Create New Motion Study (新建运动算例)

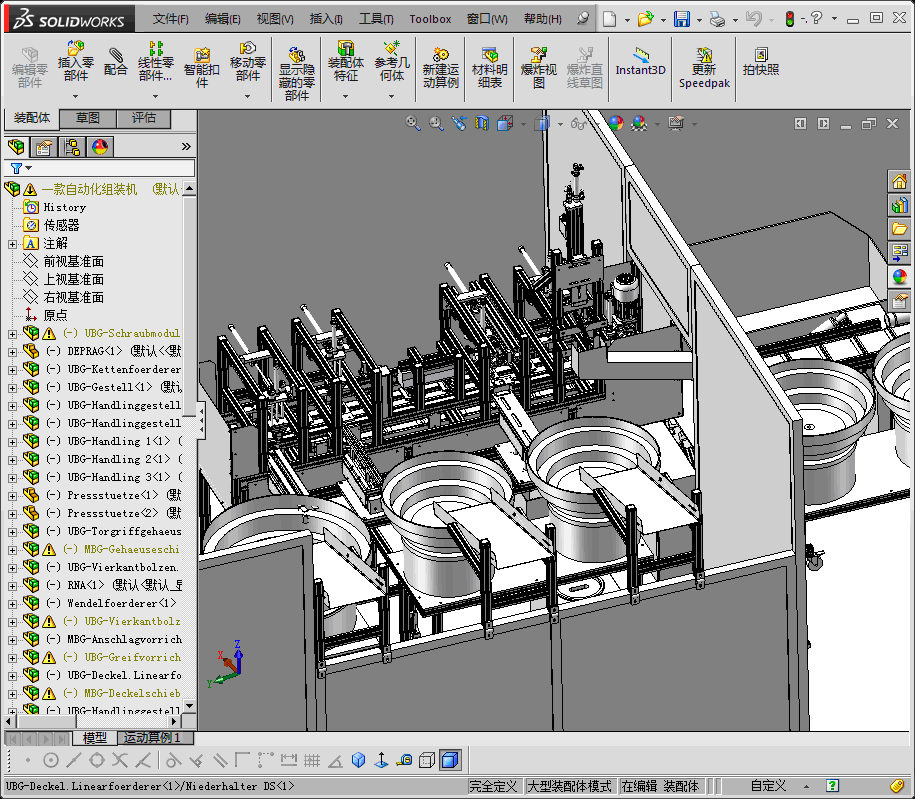point(440,62)
